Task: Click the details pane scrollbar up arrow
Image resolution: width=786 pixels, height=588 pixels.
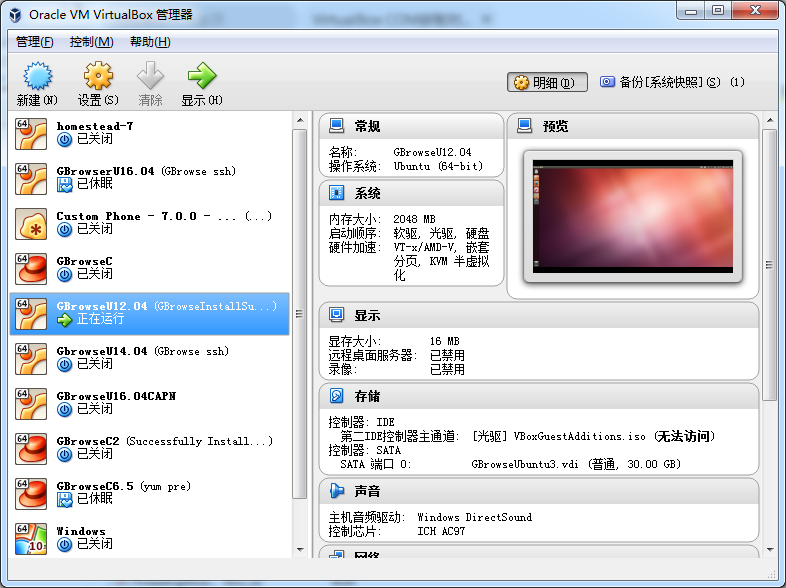Action: click(x=770, y=120)
